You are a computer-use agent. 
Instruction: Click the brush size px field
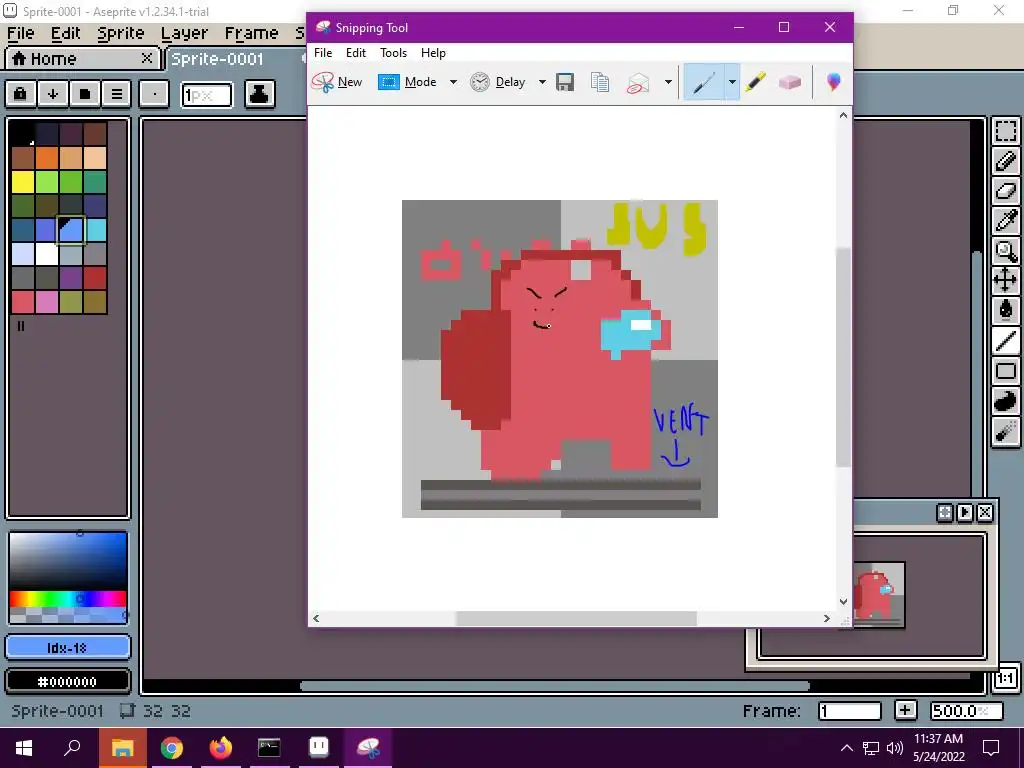206,95
